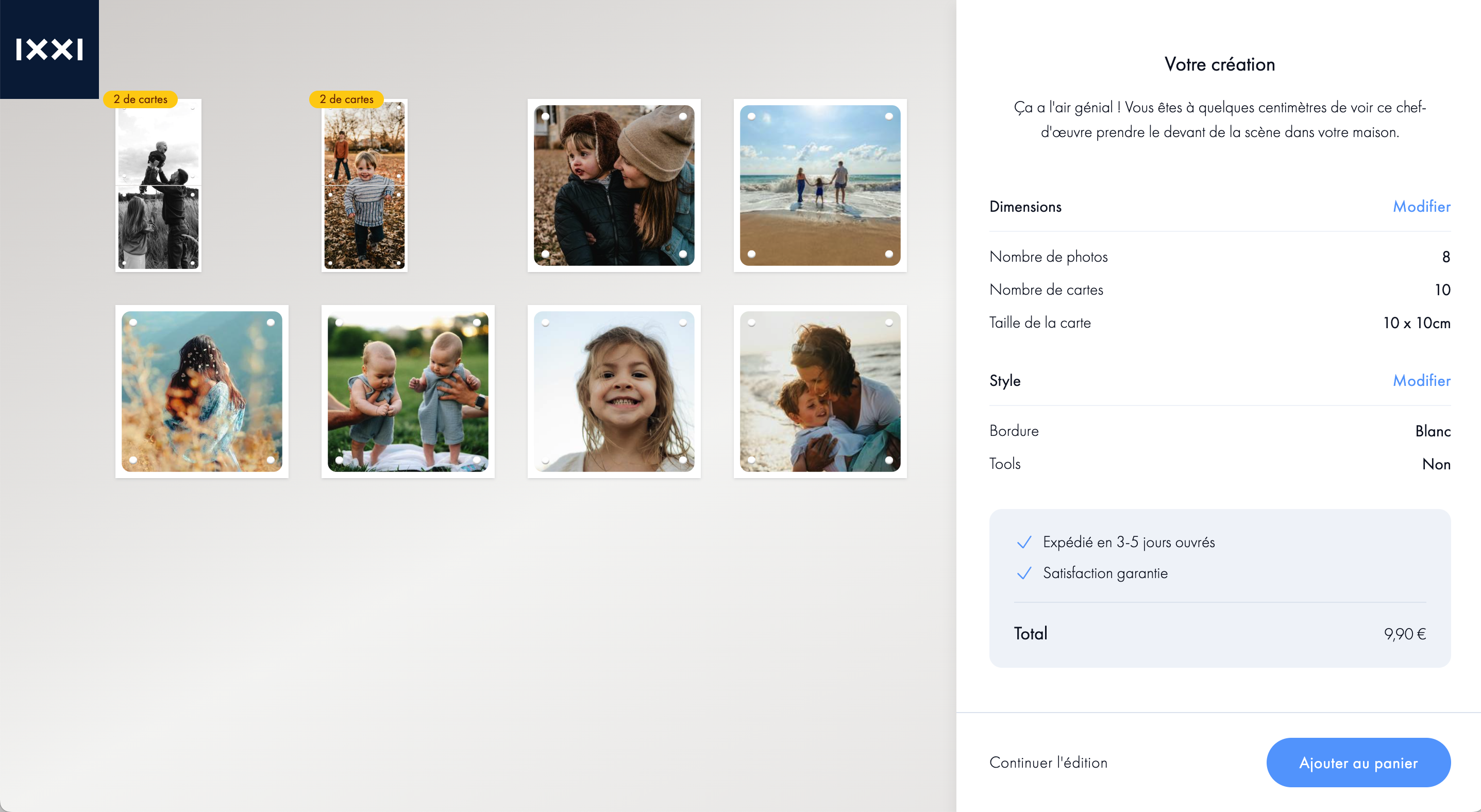Screen dimensions: 1481x812
Task: Click the first '2 de cartes' badge
Action: [x=140, y=99]
